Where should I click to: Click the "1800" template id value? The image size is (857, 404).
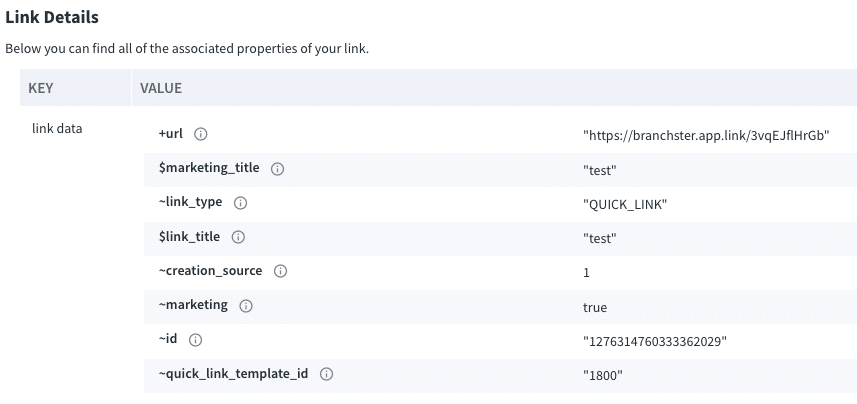[x=603, y=375]
